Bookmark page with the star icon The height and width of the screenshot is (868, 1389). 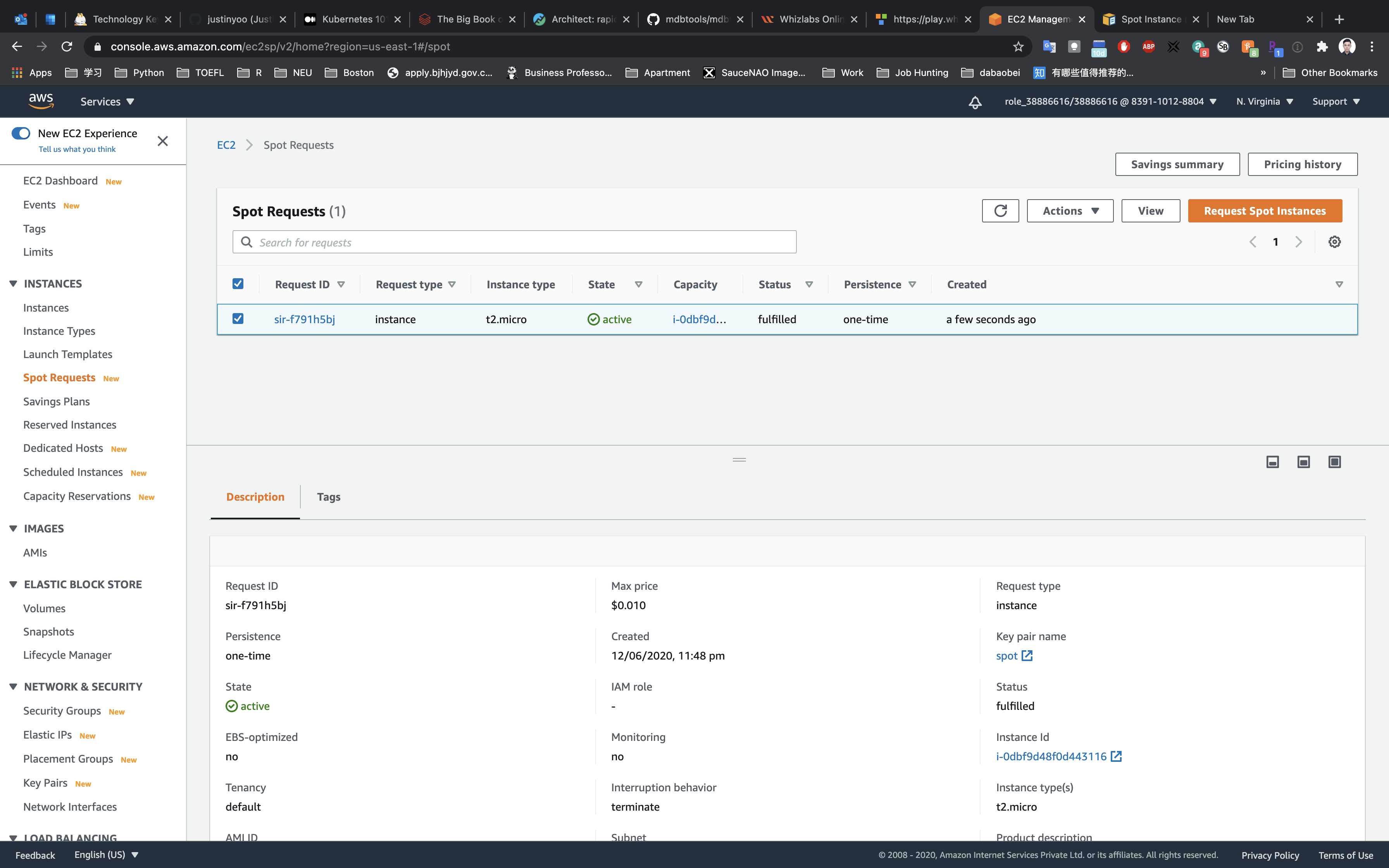(x=1018, y=46)
